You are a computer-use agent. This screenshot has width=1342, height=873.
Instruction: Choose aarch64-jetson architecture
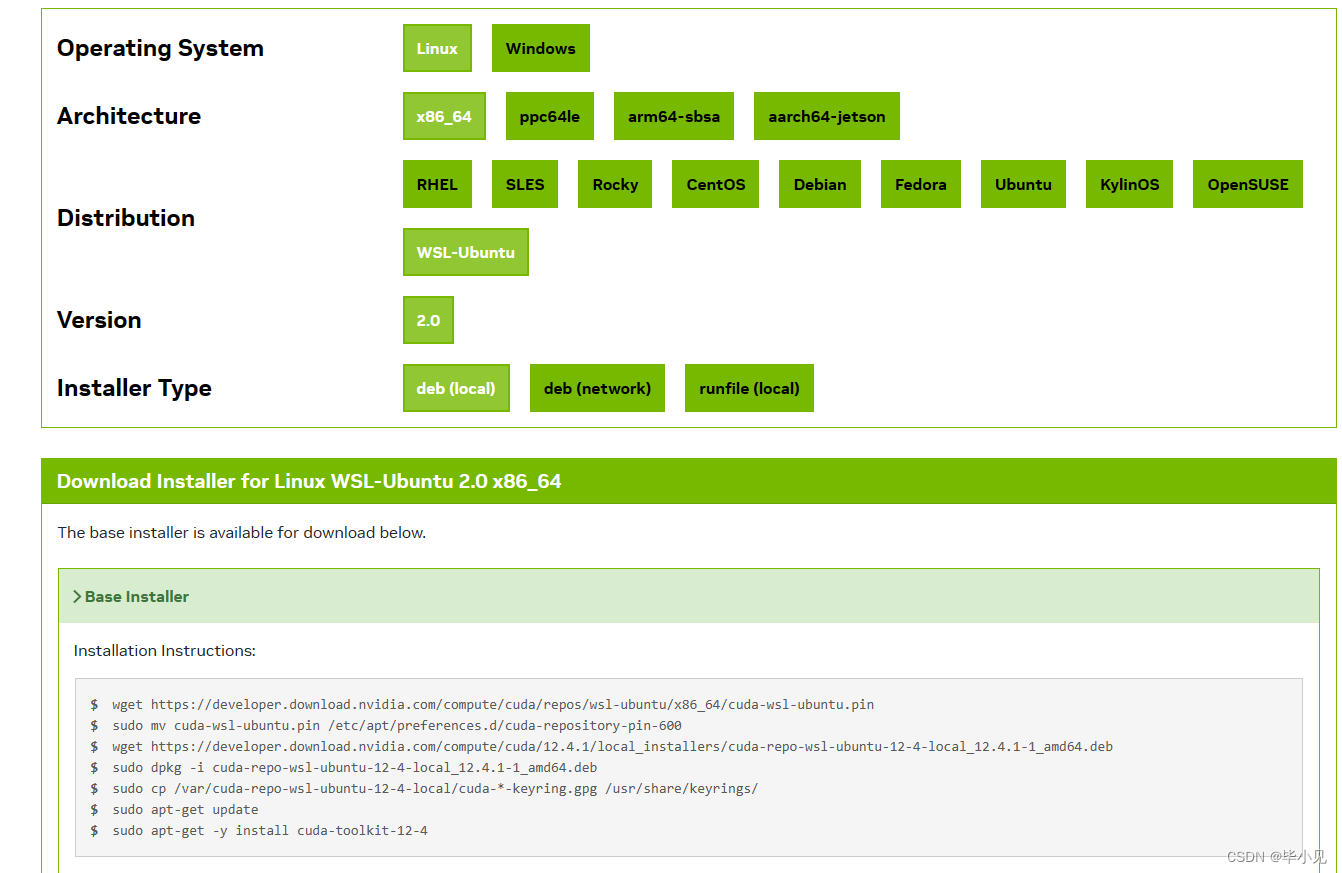coord(827,116)
